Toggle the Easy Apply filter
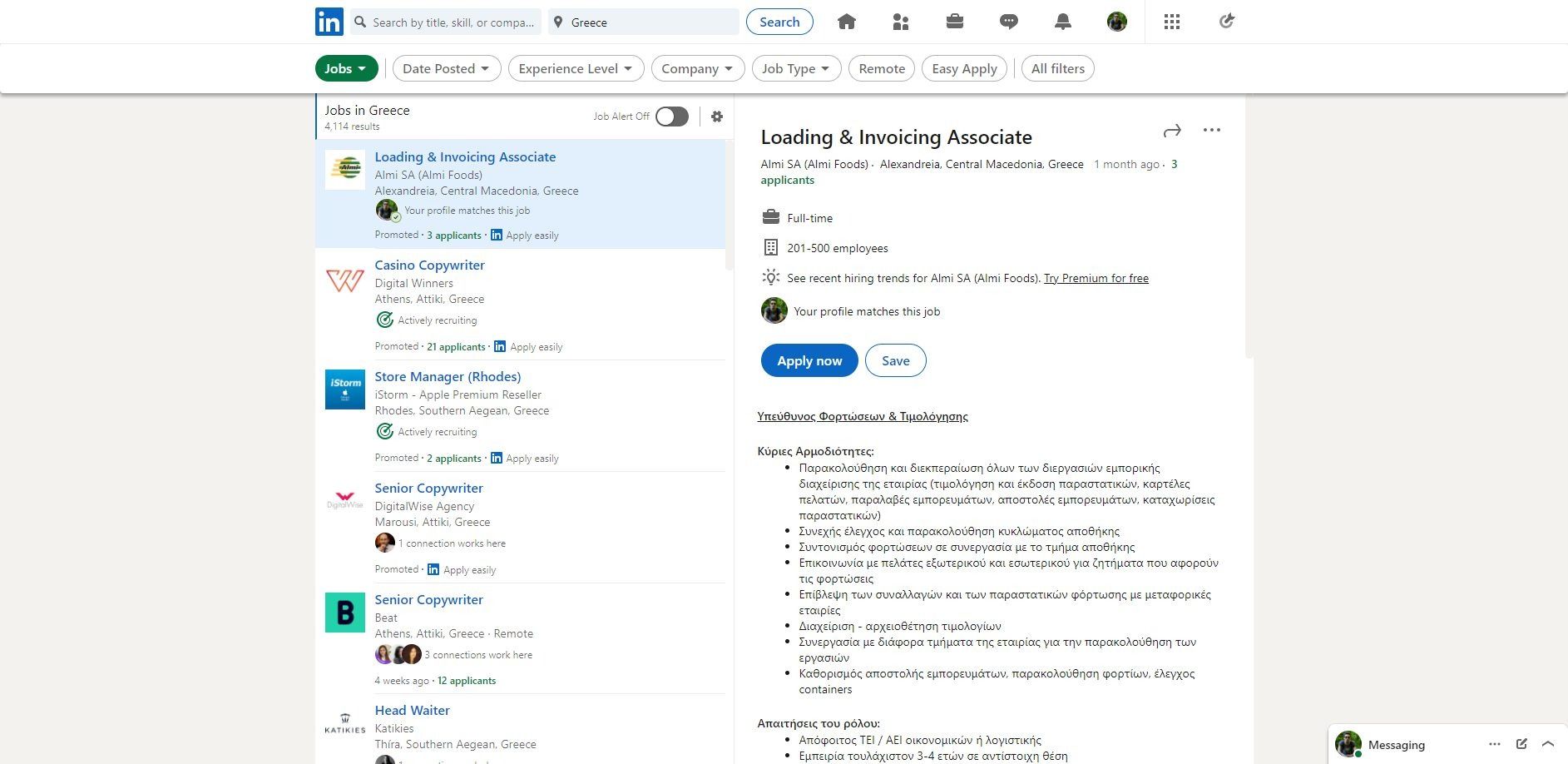The width and height of the screenshot is (1568, 764). (x=964, y=68)
